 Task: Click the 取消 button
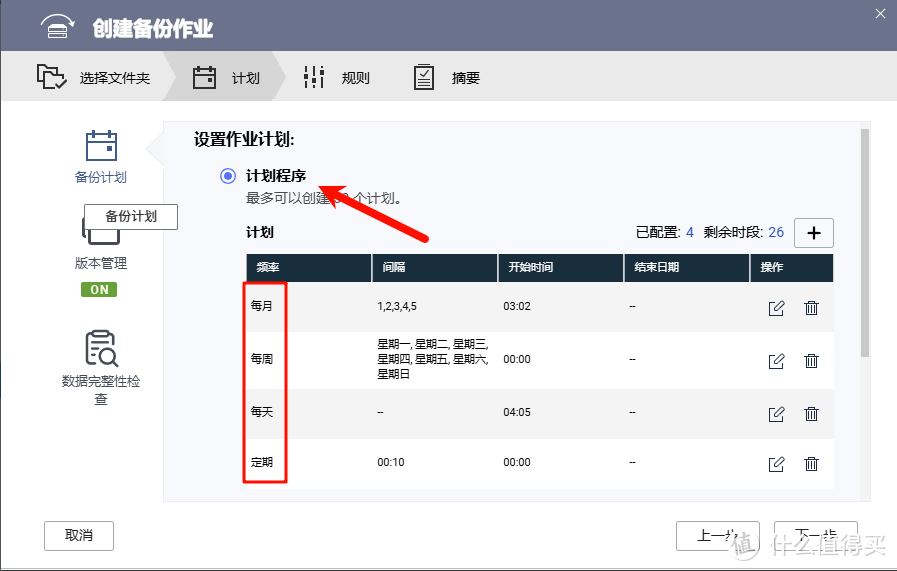coord(79,536)
